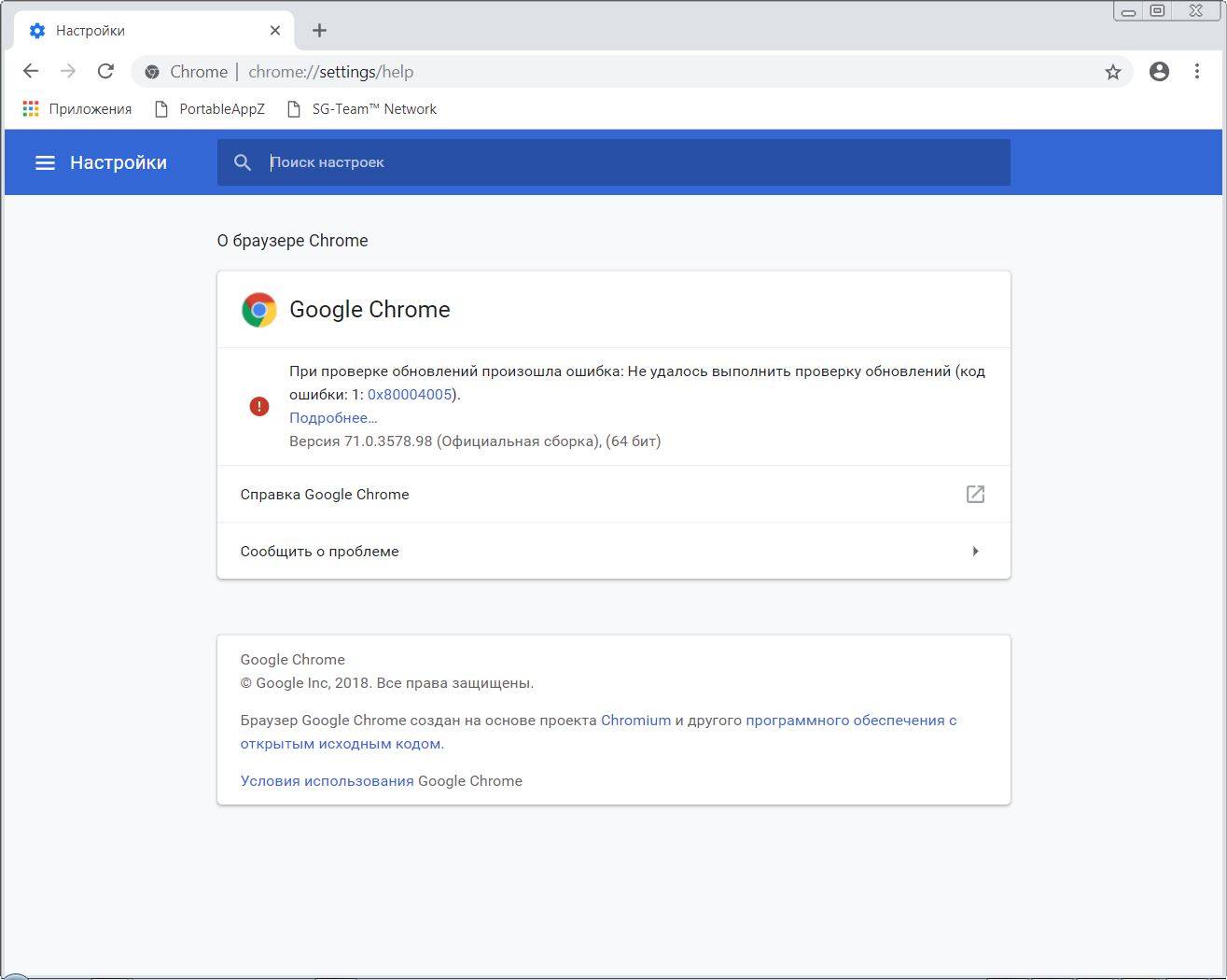The image size is (1227, 980).
Task: Open Chrome three-dot menu
Action: click(1197, 71)
